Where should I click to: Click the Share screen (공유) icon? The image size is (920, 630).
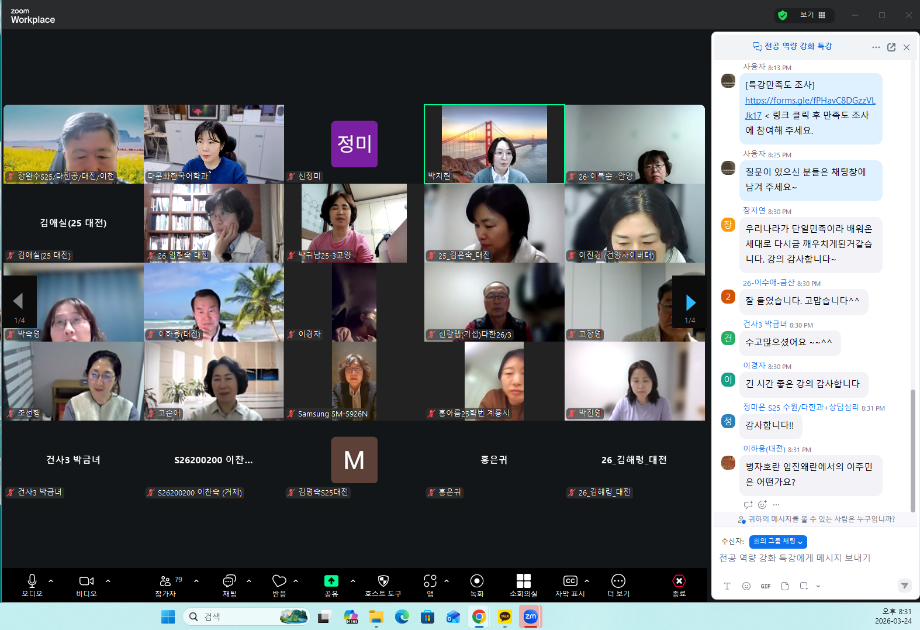tap(331, 582)
